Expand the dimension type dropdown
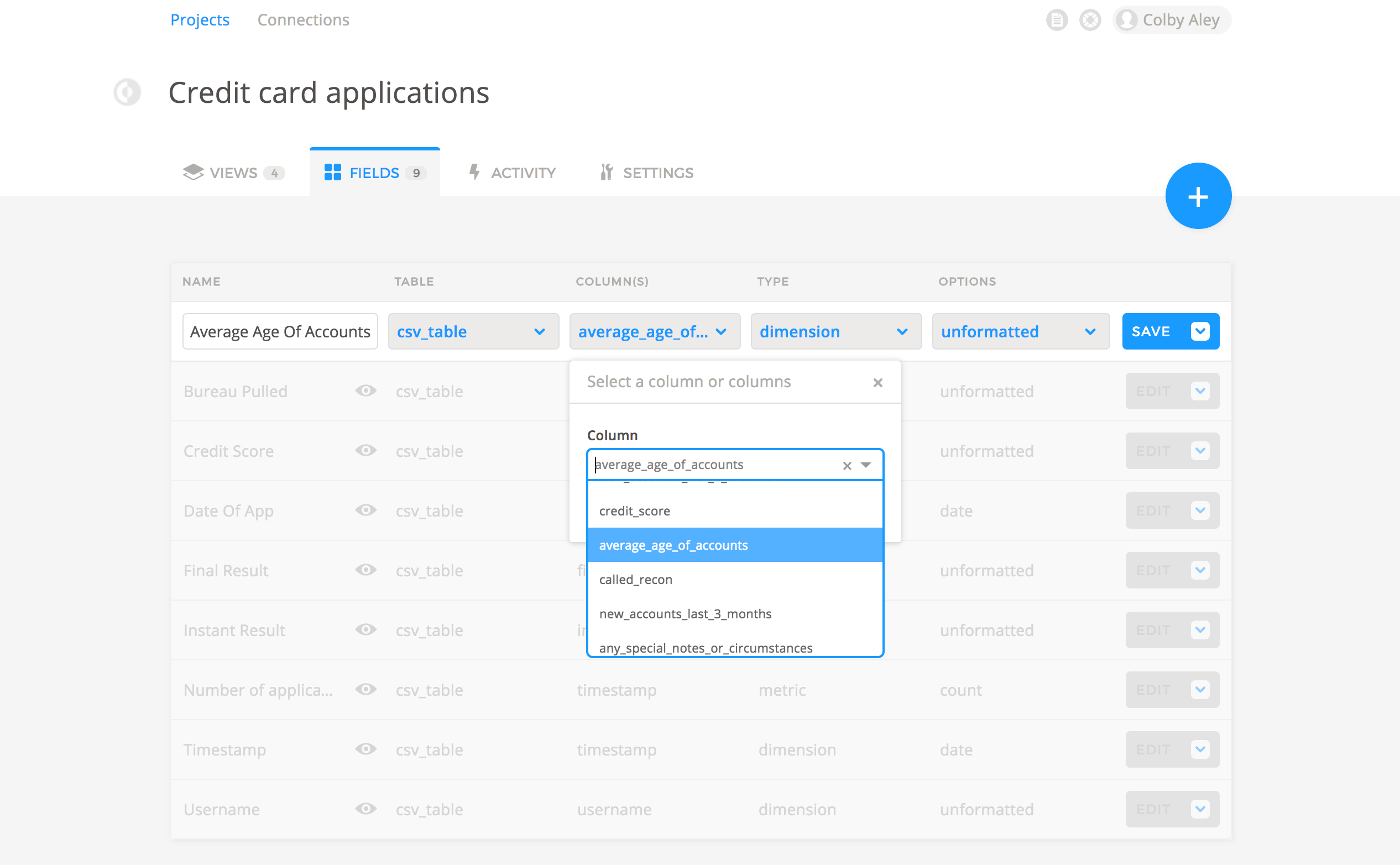1400x865 pixels. click(x=835, y=331)
